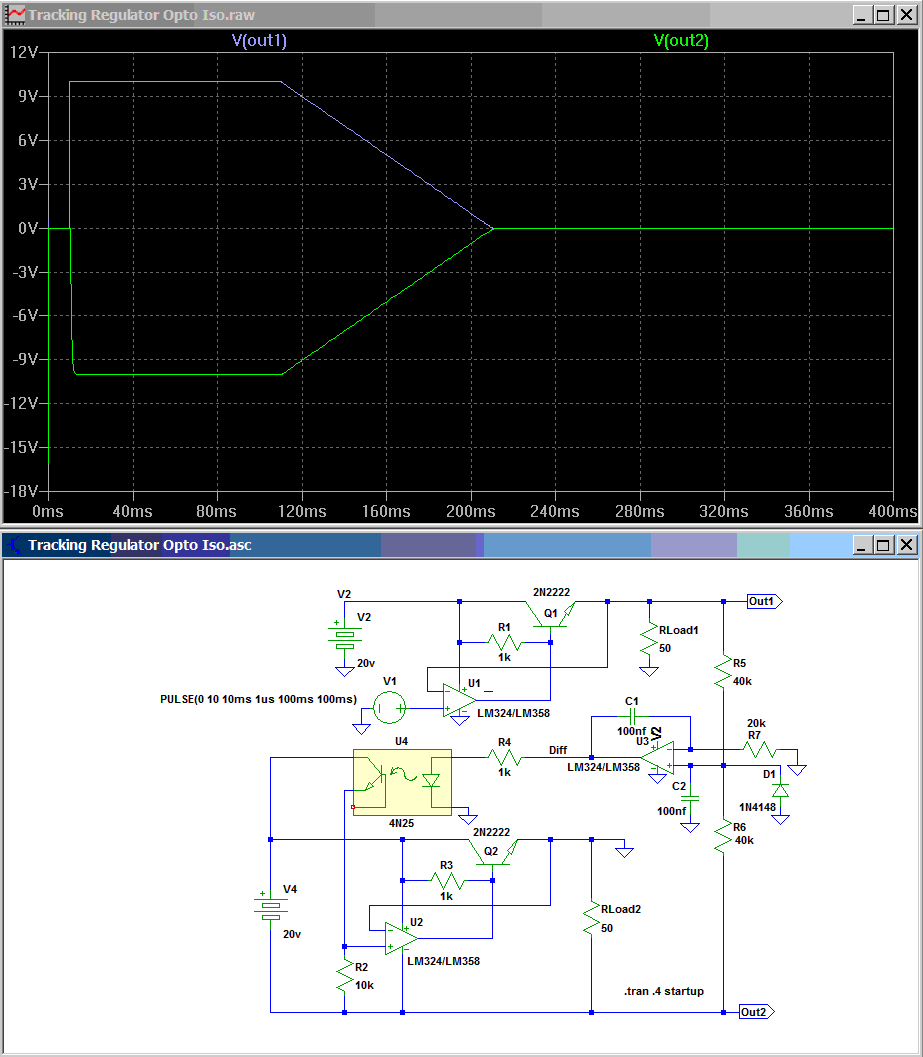Click the 12V label on vertical axis

click(x=24, y=53)
